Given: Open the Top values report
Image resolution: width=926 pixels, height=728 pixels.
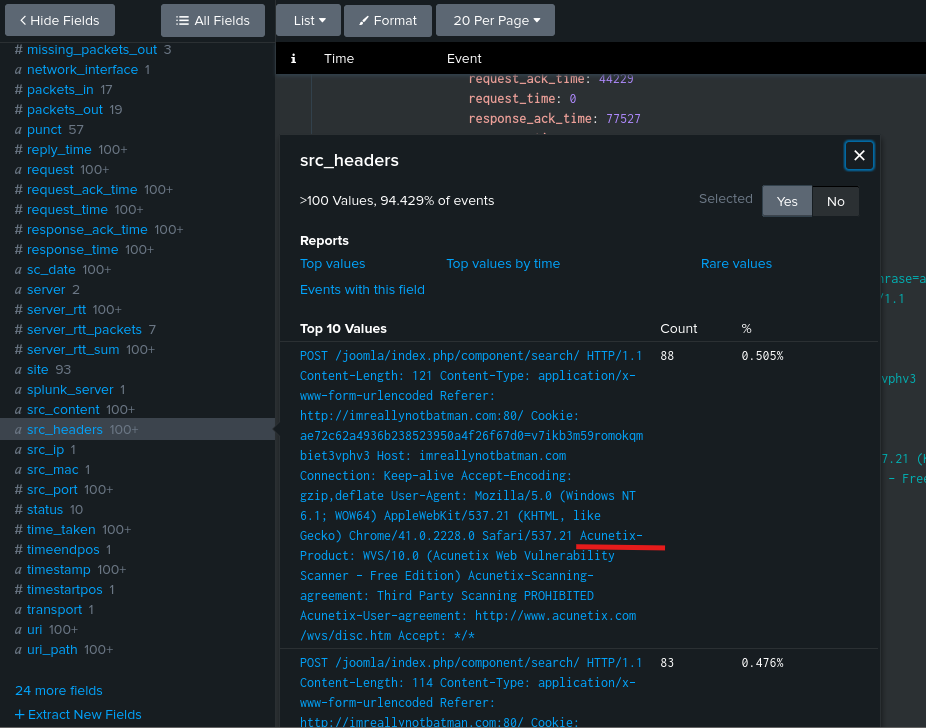Looking at the screenshot, I should coord(332,264).
